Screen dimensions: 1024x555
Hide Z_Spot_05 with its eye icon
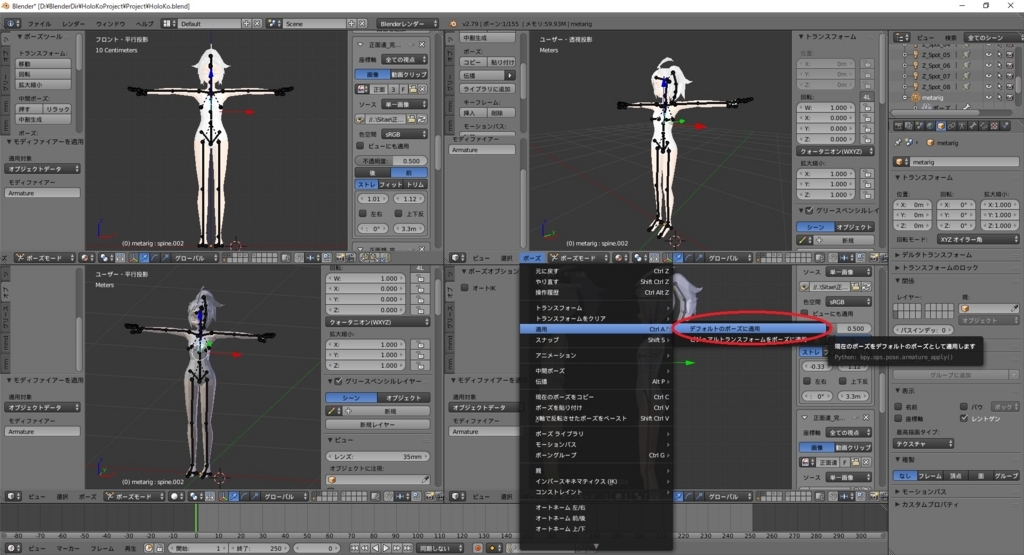click(x=989, y=56)
